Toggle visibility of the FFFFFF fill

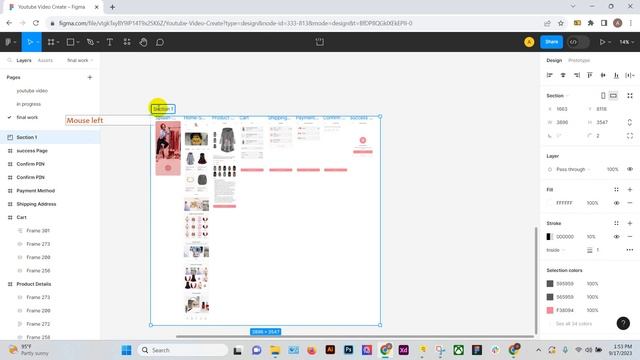click(616, 203)
